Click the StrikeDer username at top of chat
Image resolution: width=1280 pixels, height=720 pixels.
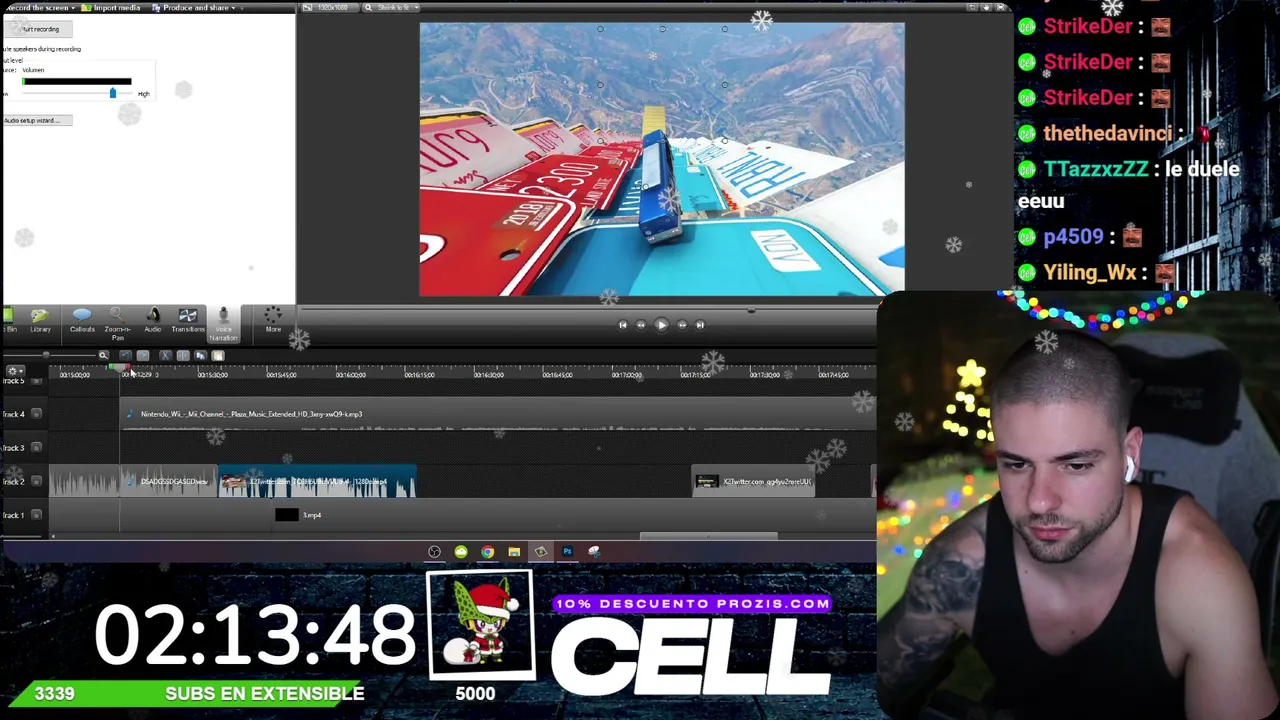1087,26
